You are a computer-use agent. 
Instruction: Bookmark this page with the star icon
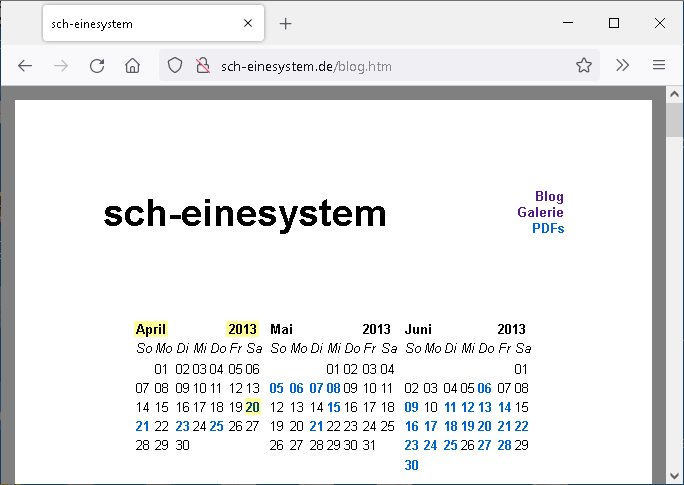584,65
